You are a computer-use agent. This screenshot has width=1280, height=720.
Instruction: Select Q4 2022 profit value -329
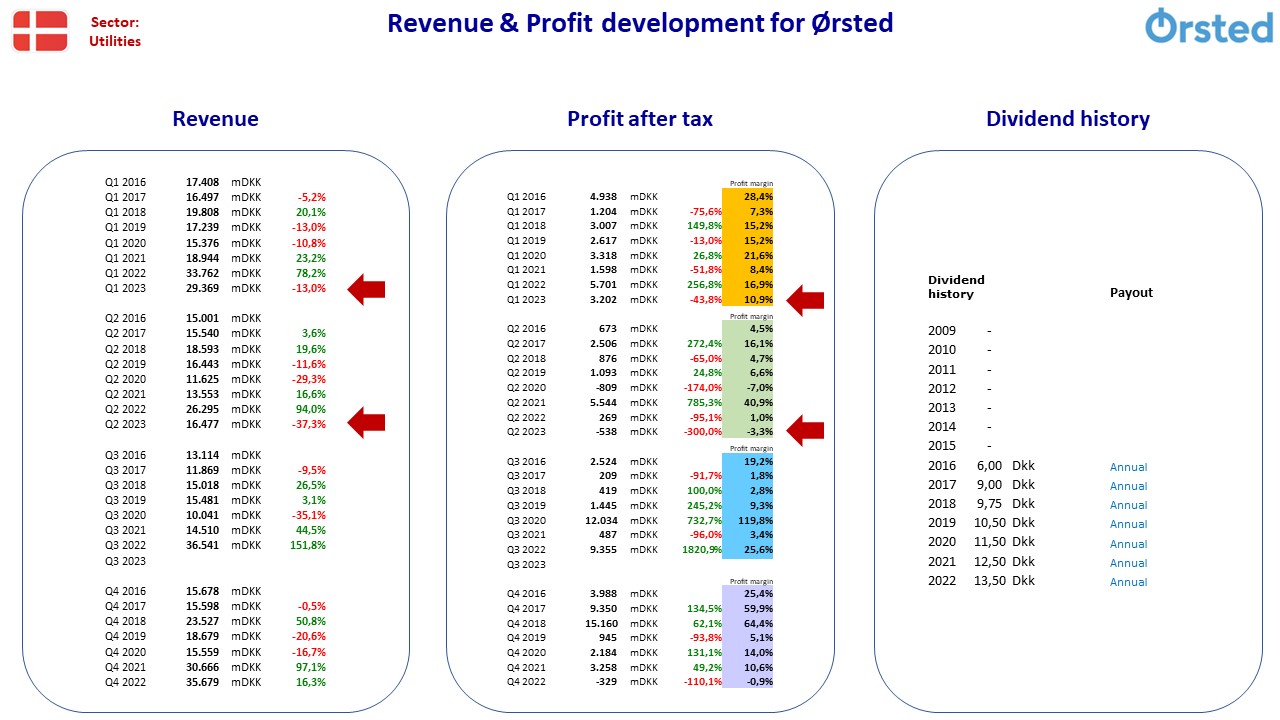tap(606, 682)
